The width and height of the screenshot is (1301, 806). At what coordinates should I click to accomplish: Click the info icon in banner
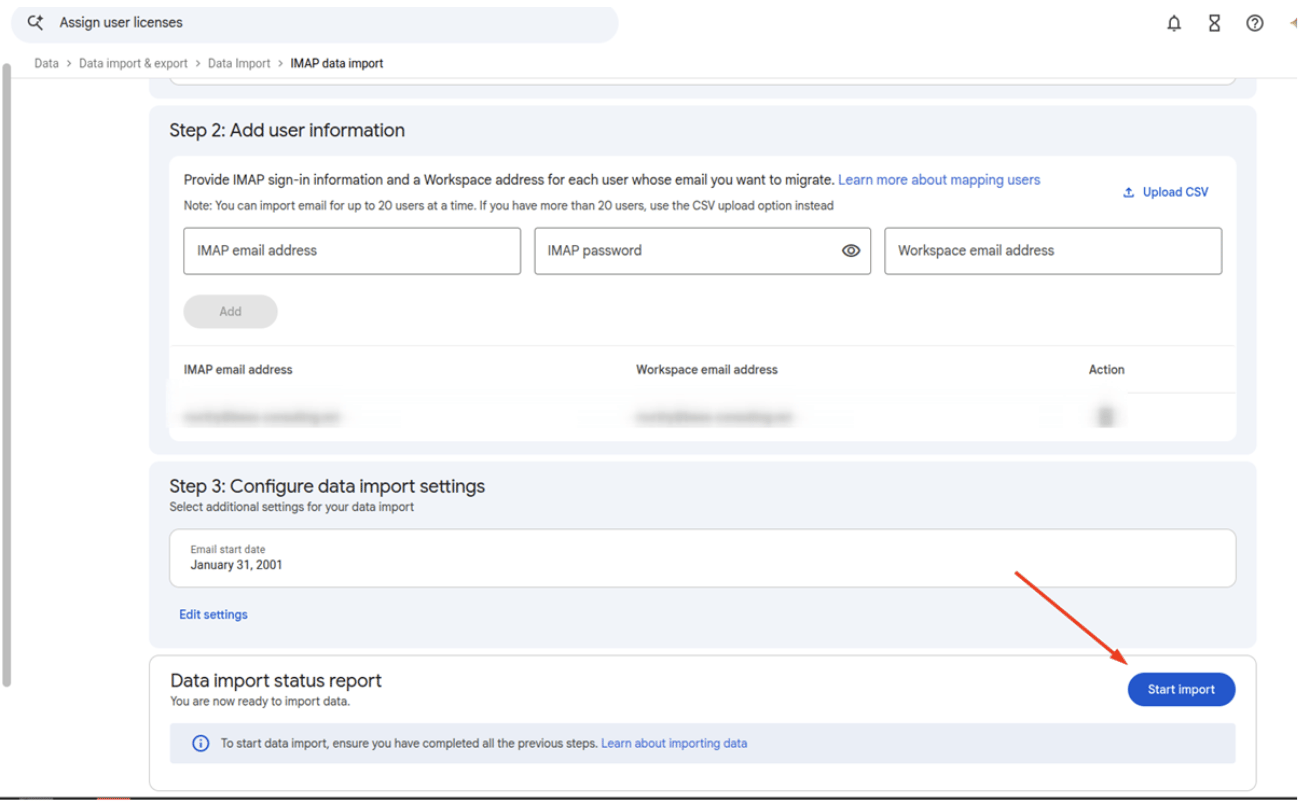pyautogui.click(x=200, y=744)
